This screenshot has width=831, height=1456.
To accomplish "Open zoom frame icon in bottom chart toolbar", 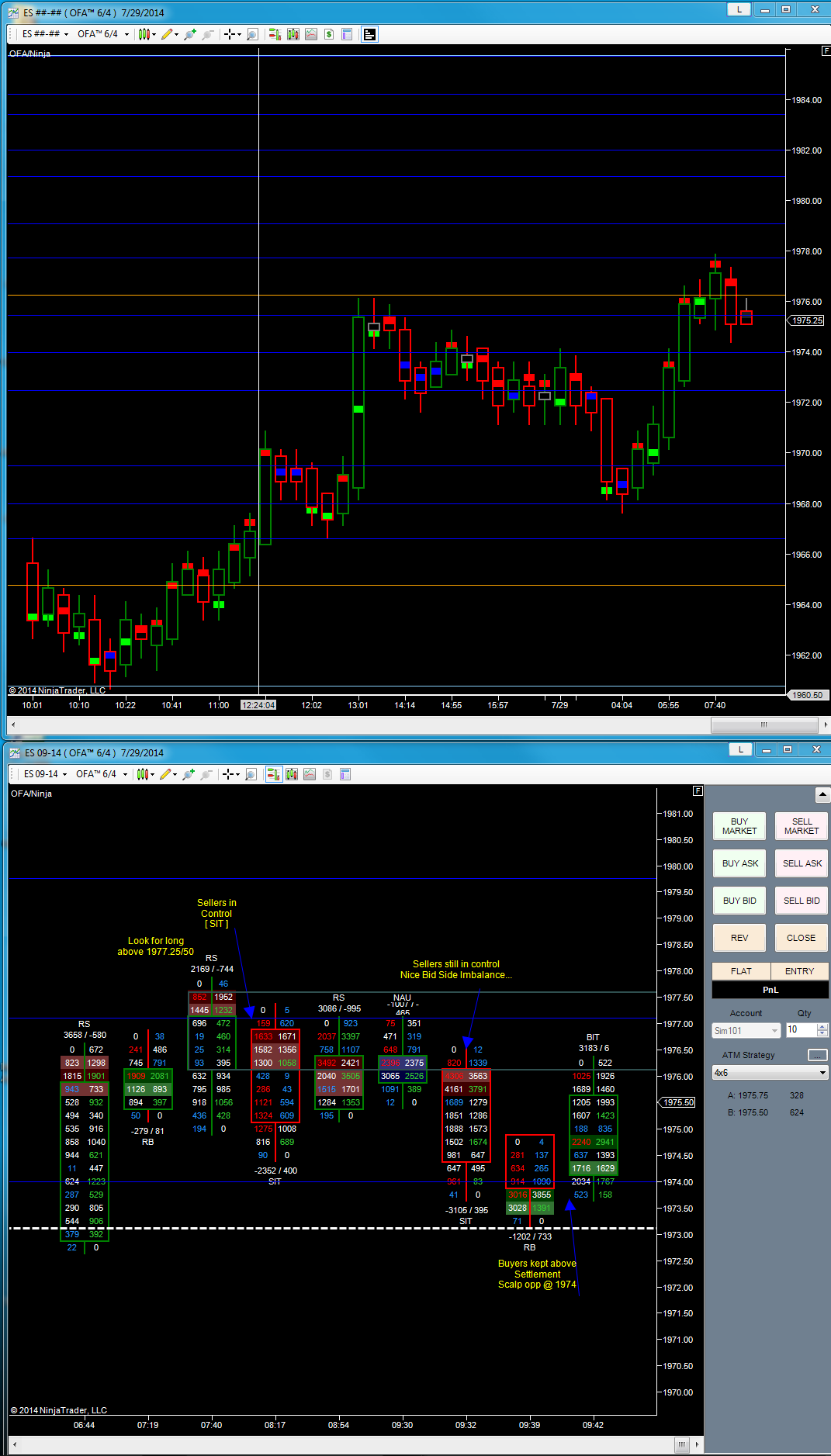I will click(251, 774).
